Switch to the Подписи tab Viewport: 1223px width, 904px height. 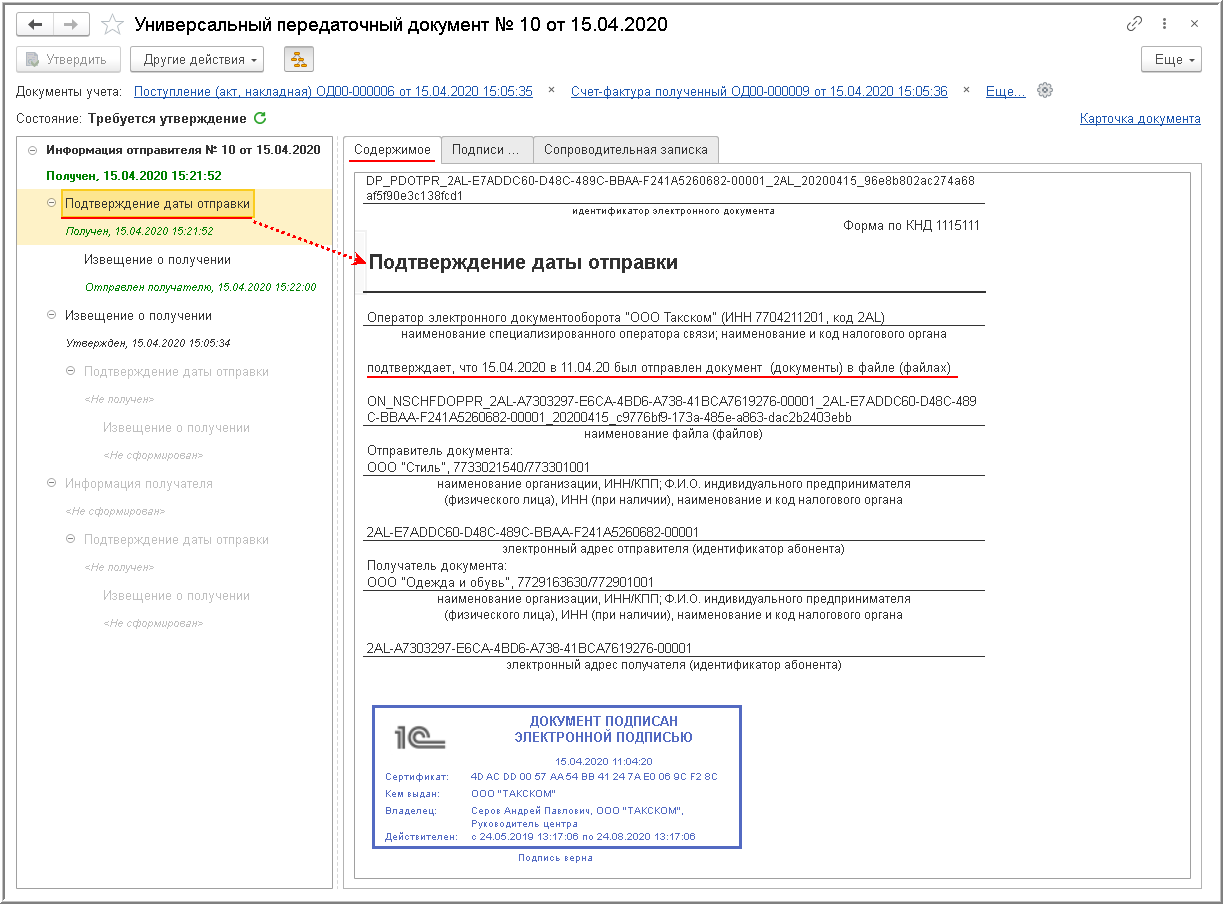click(x=486, y=150)
